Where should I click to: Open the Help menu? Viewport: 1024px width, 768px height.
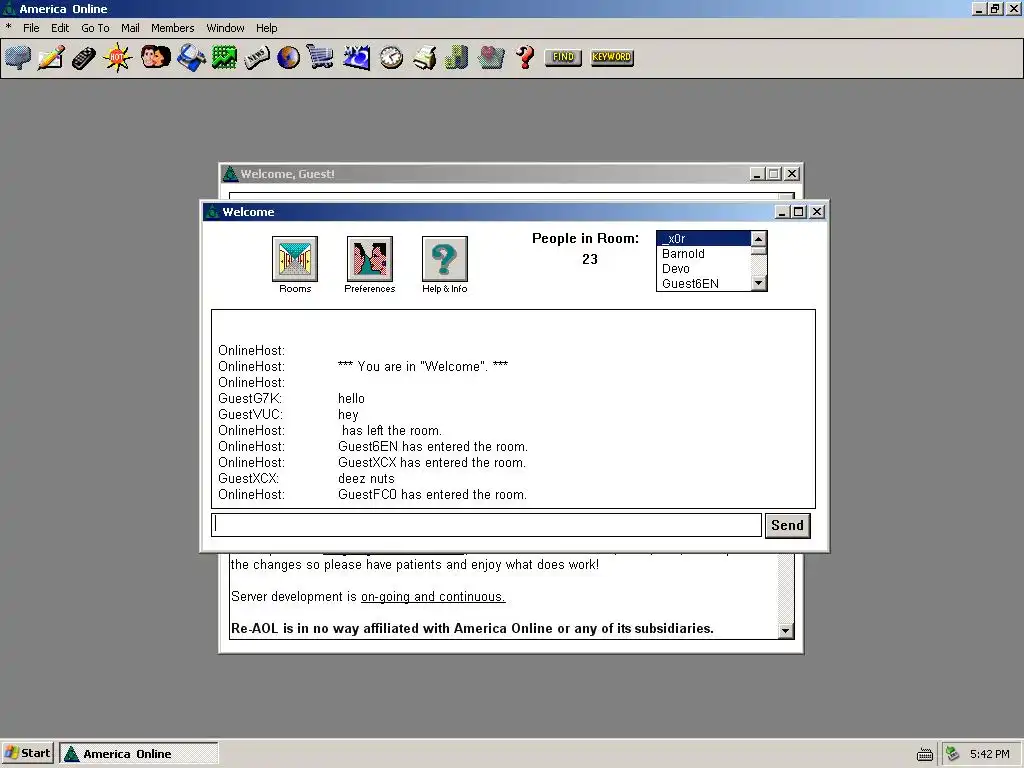(266, 28)
